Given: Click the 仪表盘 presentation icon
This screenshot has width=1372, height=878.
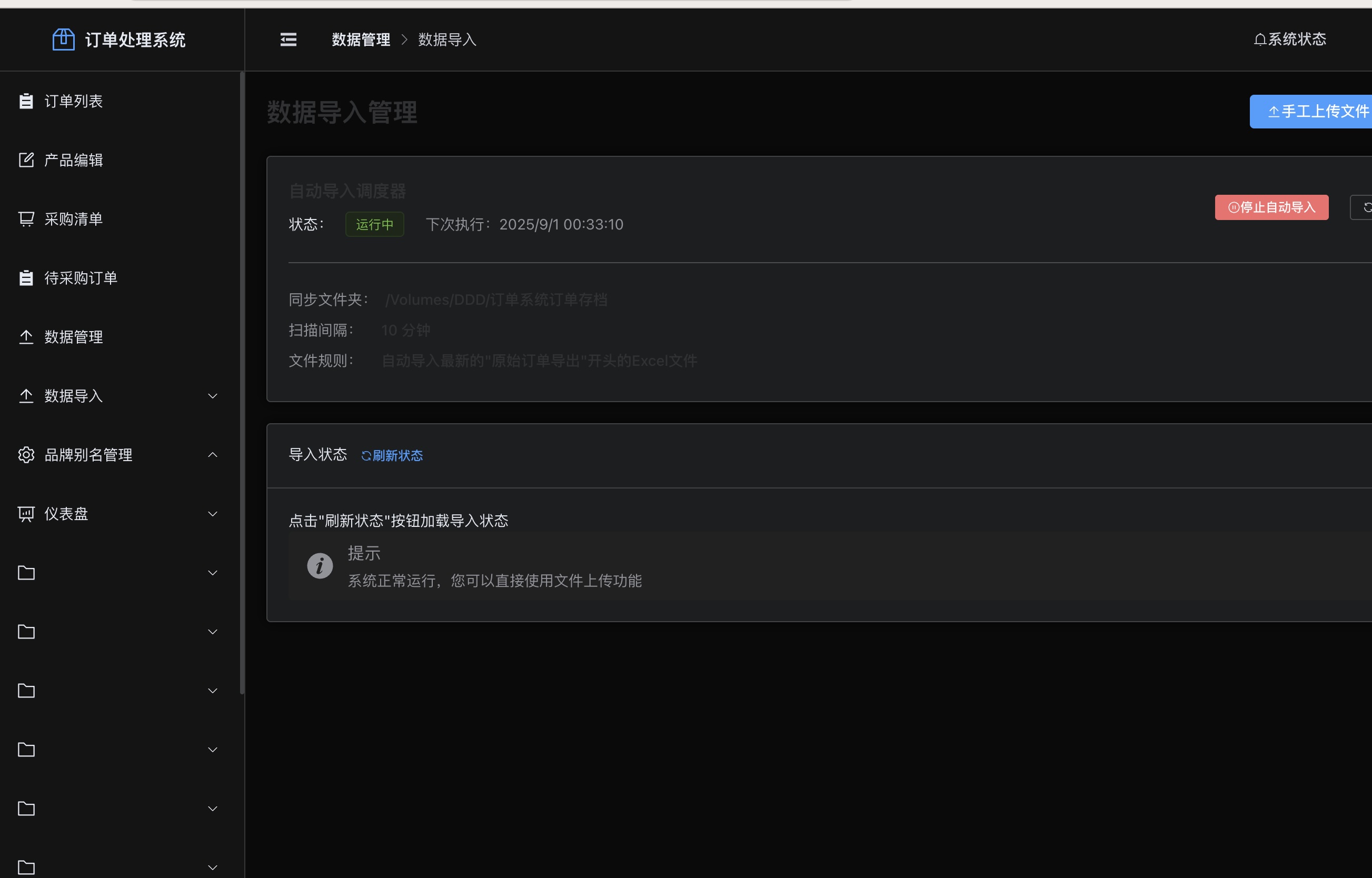Looking at the screenshot, I should 26,514.
